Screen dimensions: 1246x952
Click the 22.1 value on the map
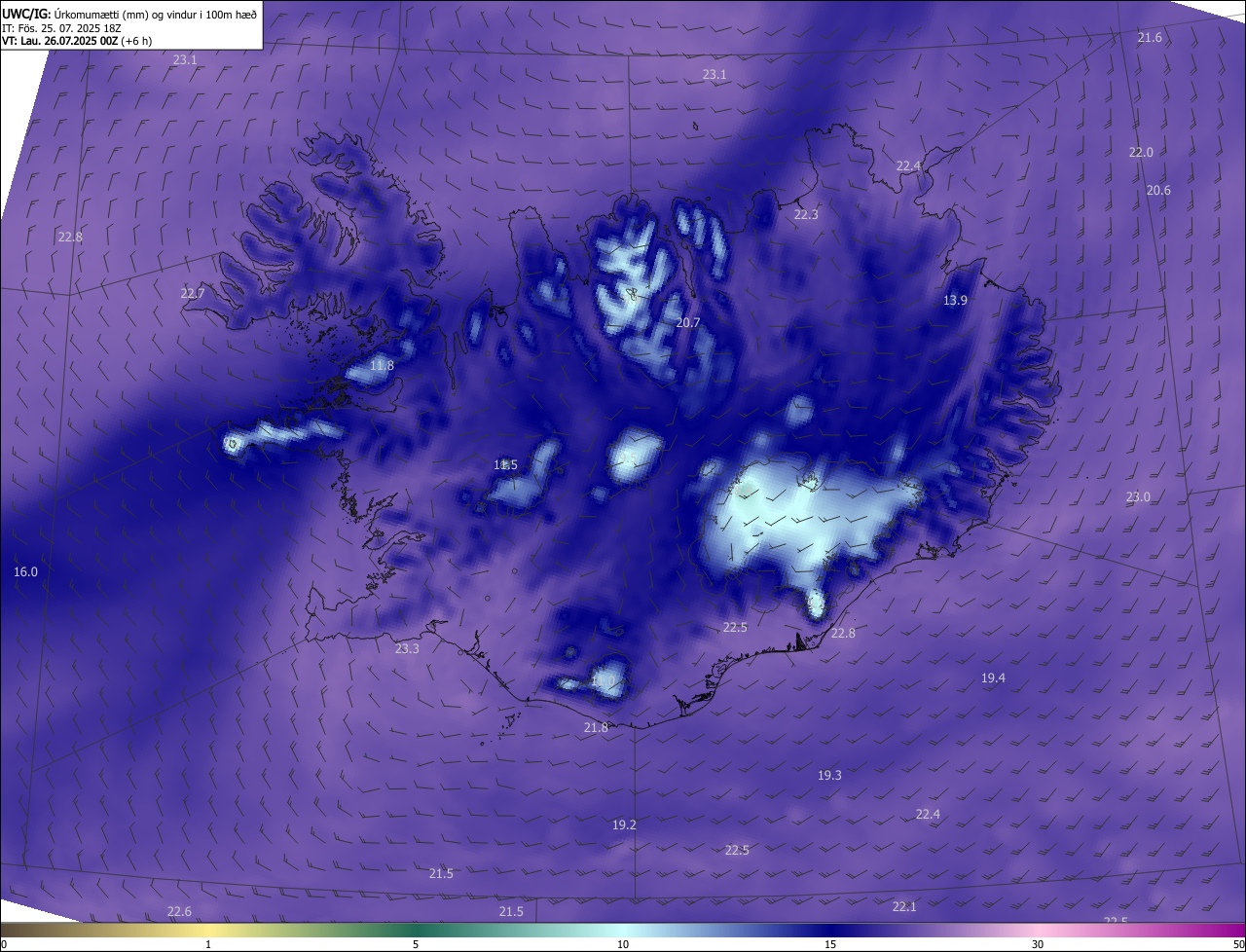pos(904,906)
